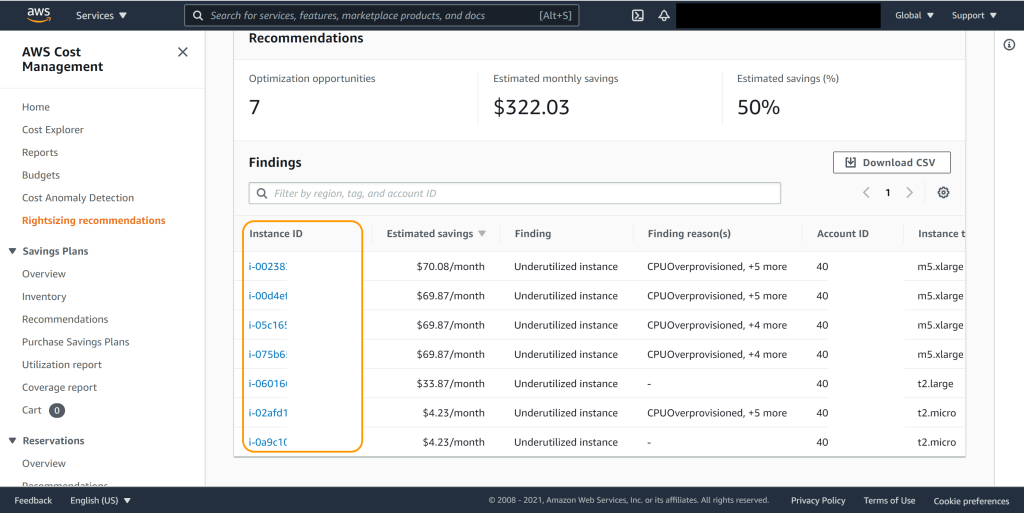The width and height of the screenshot is (1024, 513).
Task: Go to previous findings page arrow
Action: click(866, 193)
